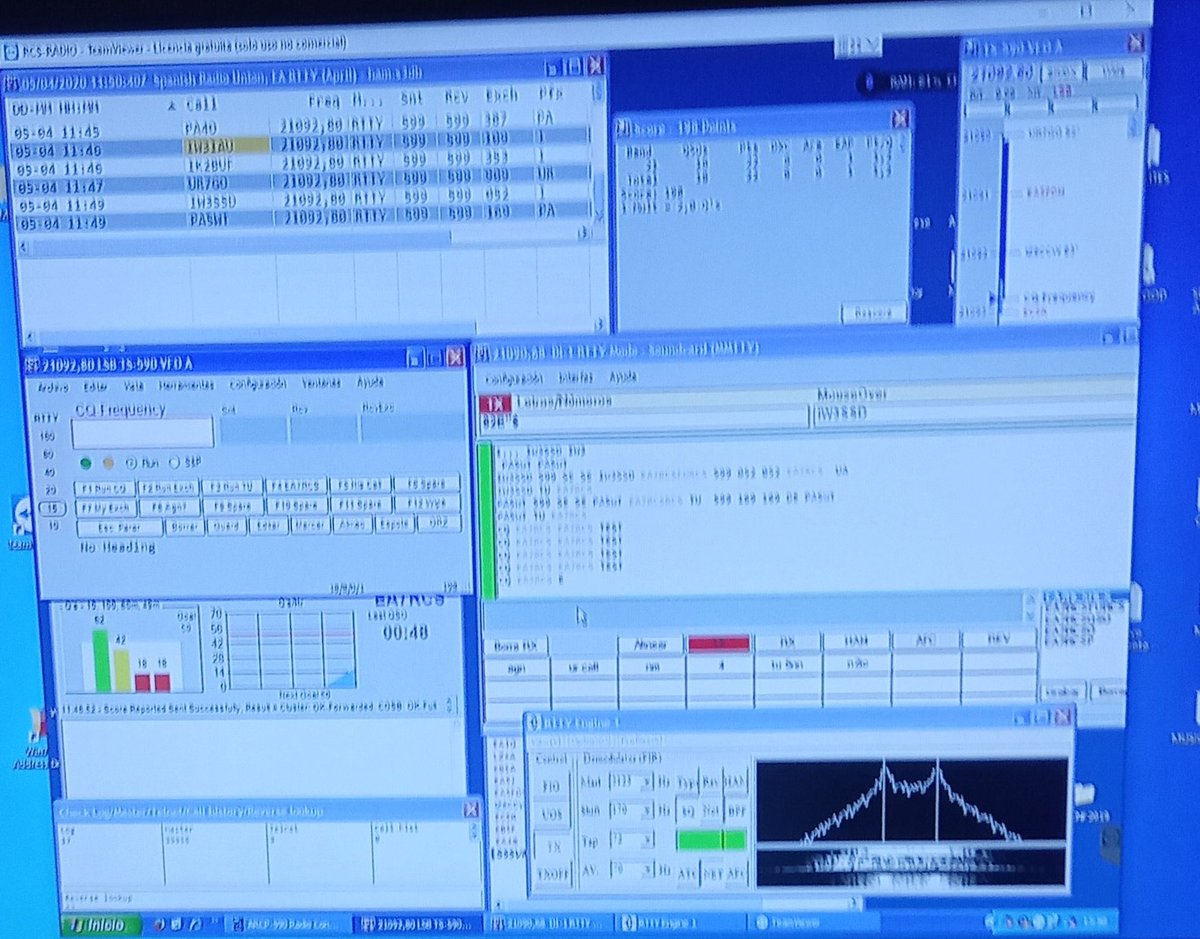Open Configuración menu in entry window
The height and width of the screenshot is (939, 1200).
pos(257,384)
